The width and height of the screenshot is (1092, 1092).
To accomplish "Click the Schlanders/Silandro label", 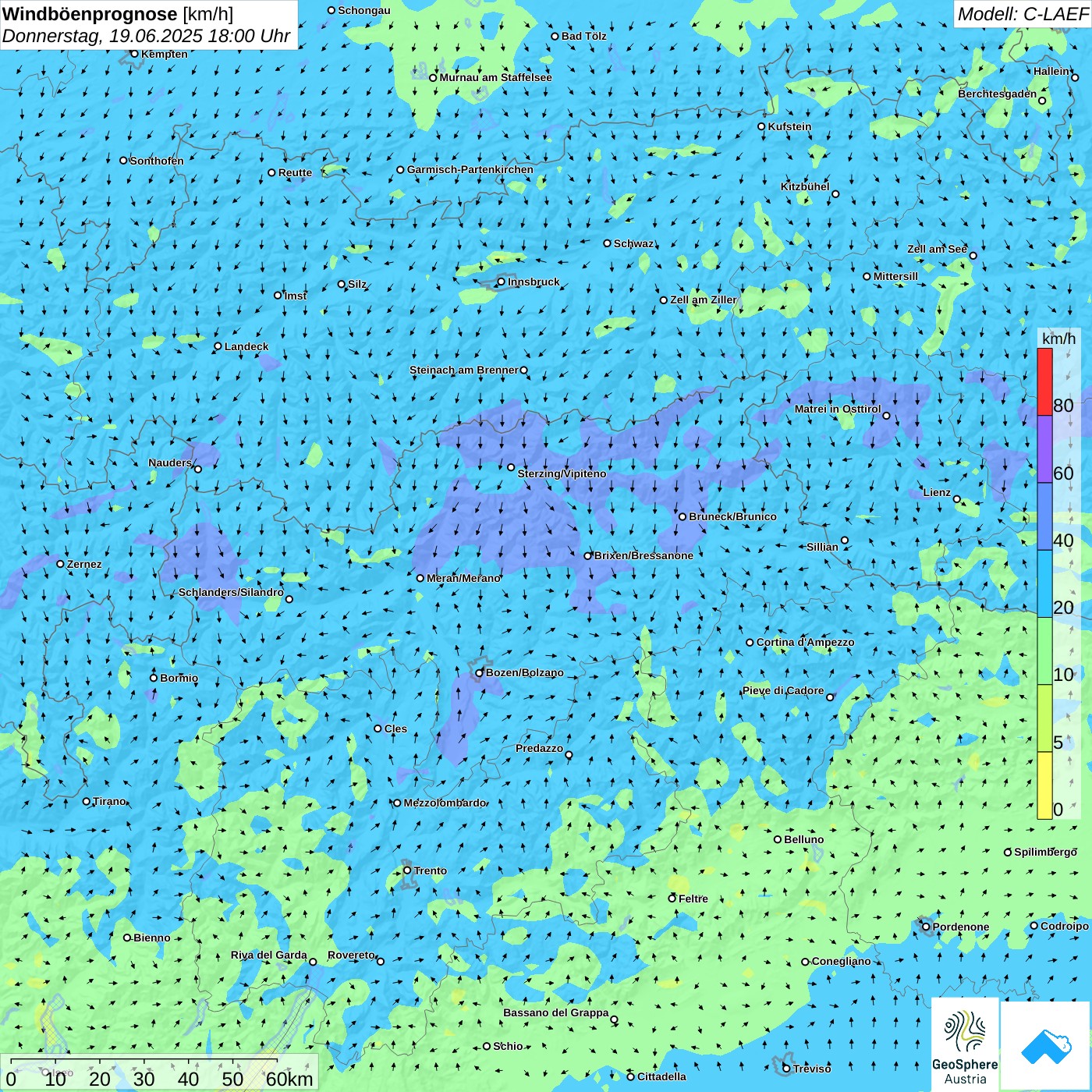I will point(231,592).
